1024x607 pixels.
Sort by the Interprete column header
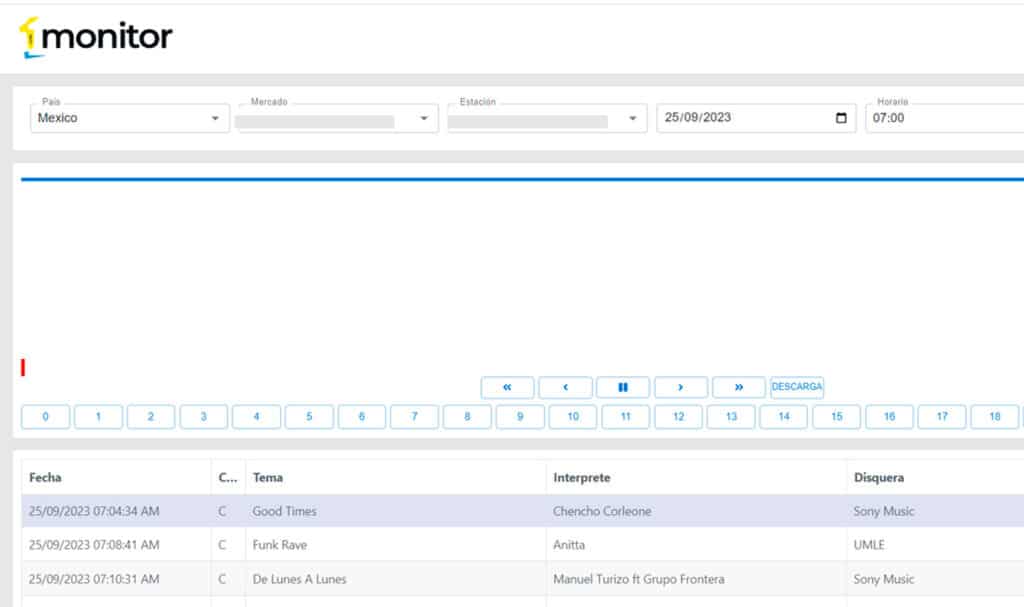pos(581,478)
